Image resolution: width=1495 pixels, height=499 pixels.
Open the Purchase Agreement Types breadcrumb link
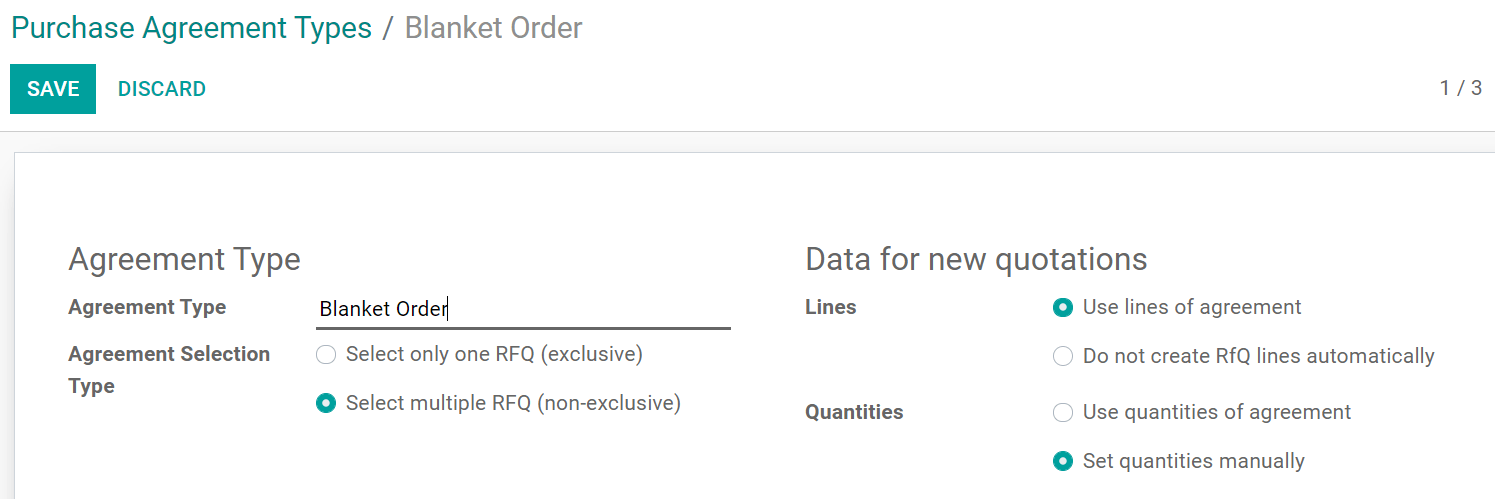coord(191,28)
